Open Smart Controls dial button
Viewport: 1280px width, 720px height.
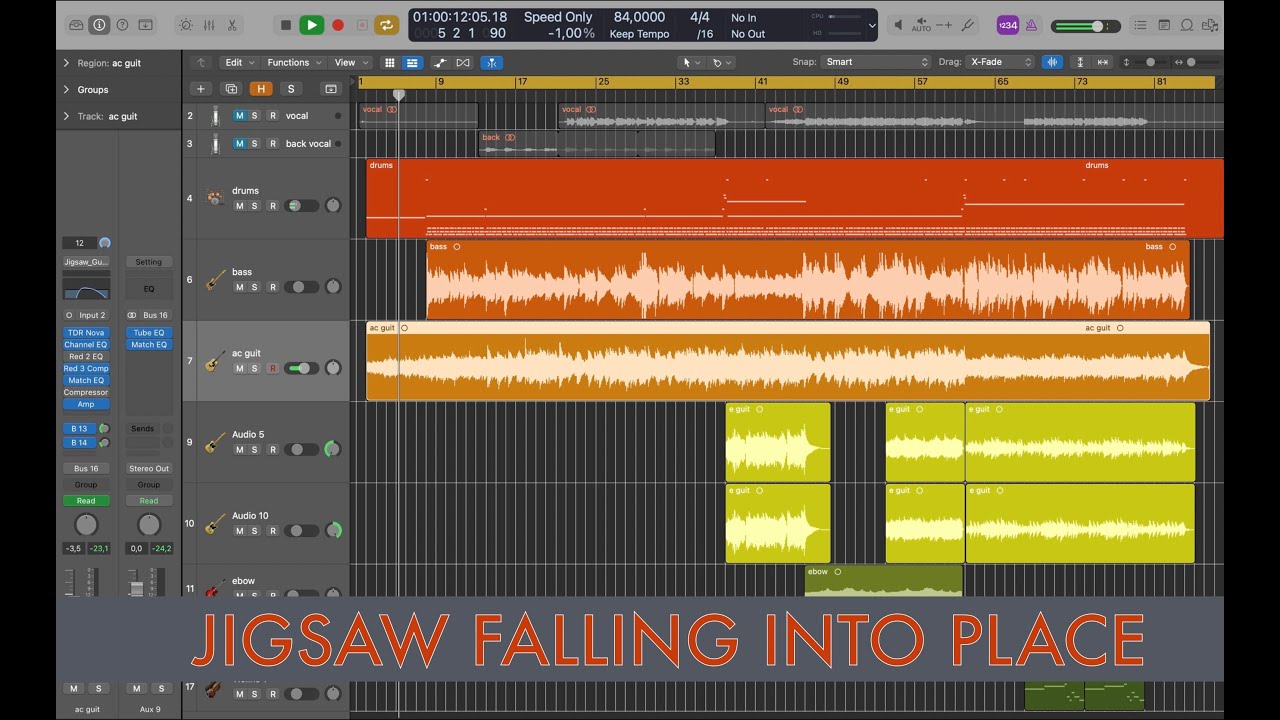click(185, 25)
